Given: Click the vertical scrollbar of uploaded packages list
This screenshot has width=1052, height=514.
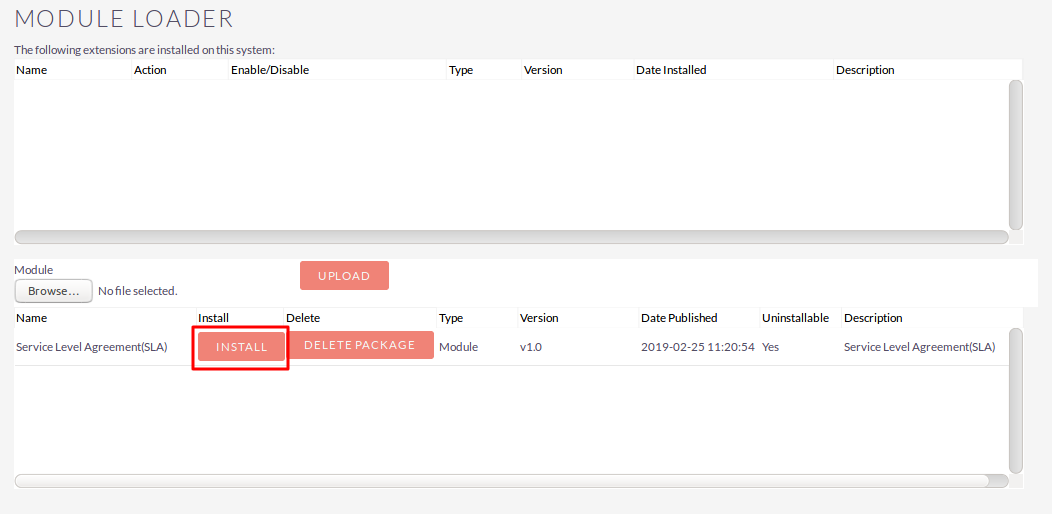Looking at the screenshot, I should click(1016, 401).
